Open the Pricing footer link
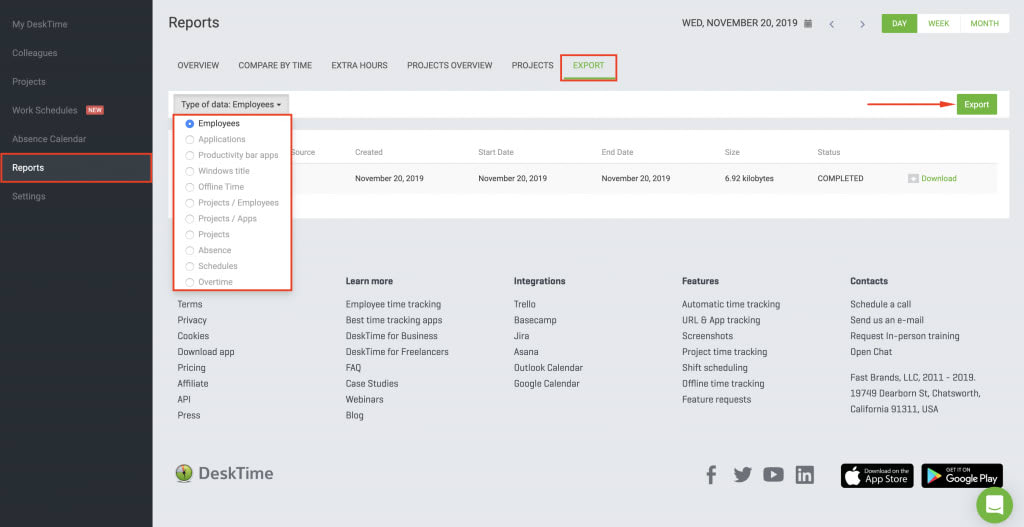The width and height of the screenshot is (1024, 527). click(191, 368)
